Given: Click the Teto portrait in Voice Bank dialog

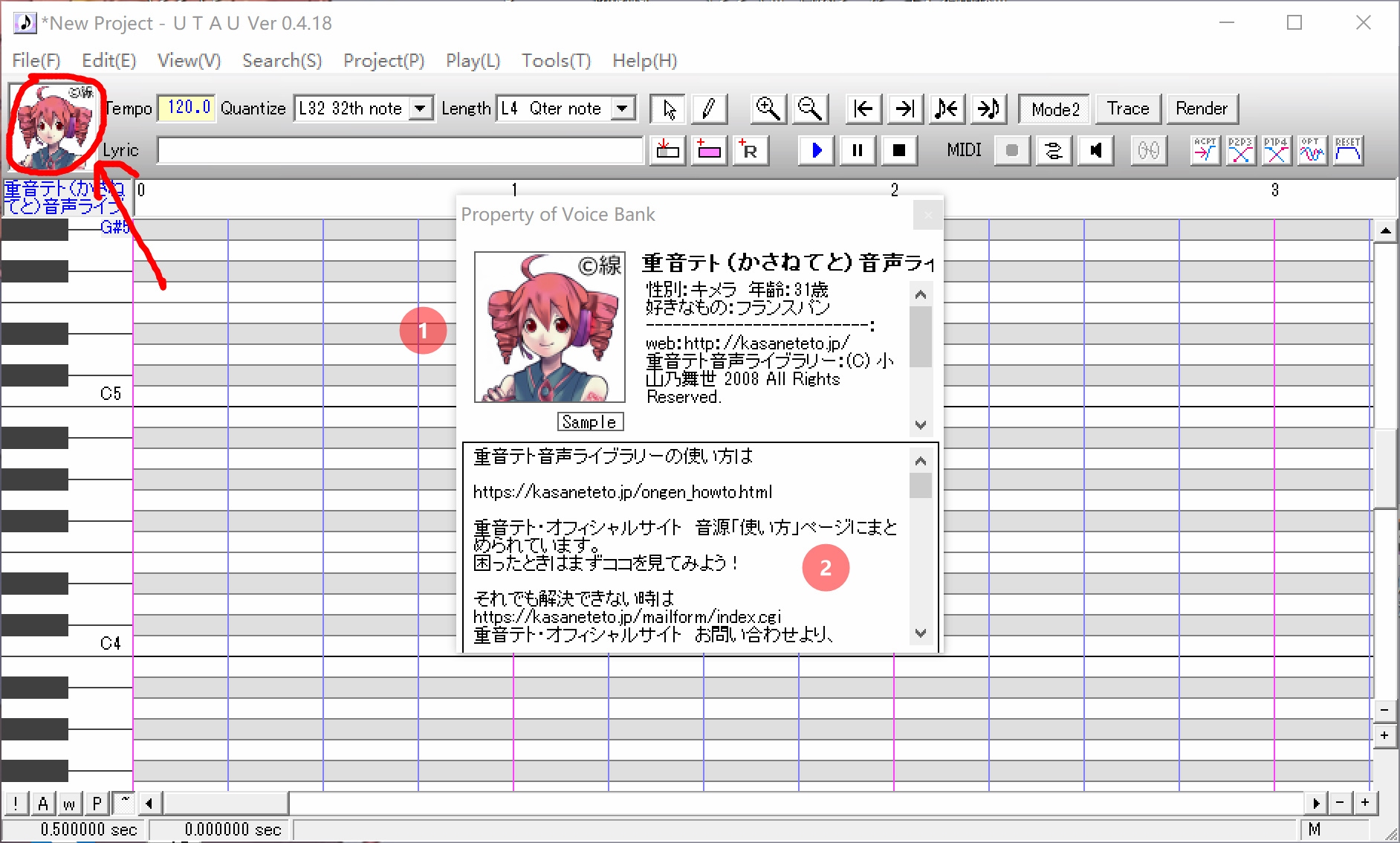Looking at the screenshot, I should (x=550, y=327).
